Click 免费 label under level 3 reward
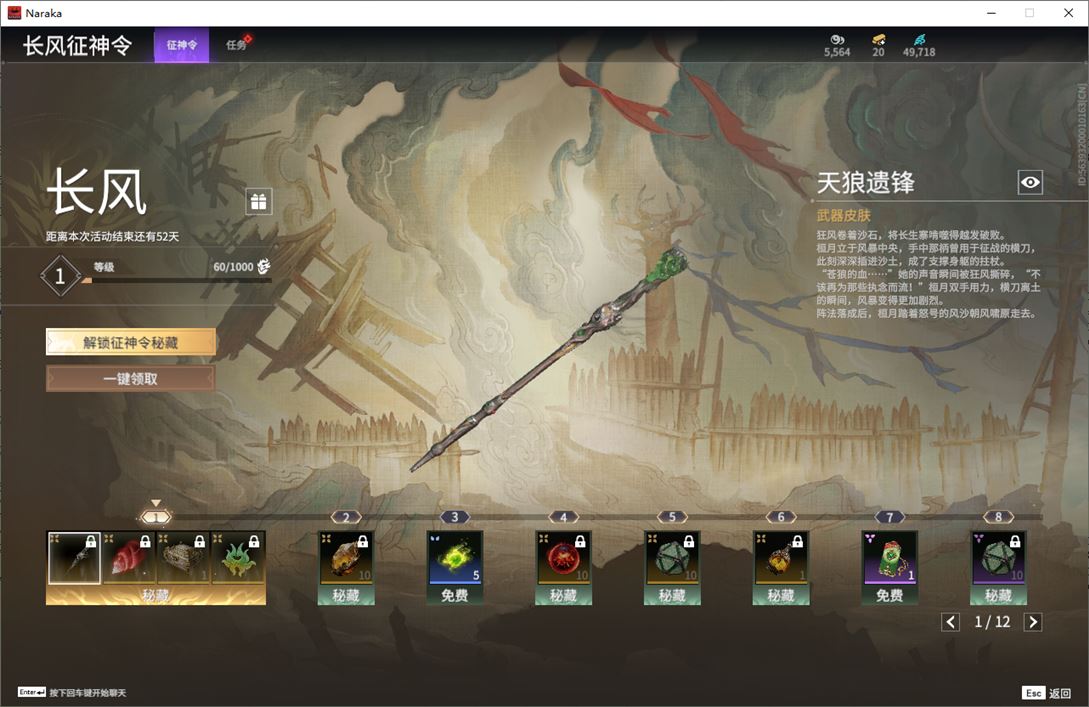This screenshot has height=707, width=1089. click(x=455, y=595)
